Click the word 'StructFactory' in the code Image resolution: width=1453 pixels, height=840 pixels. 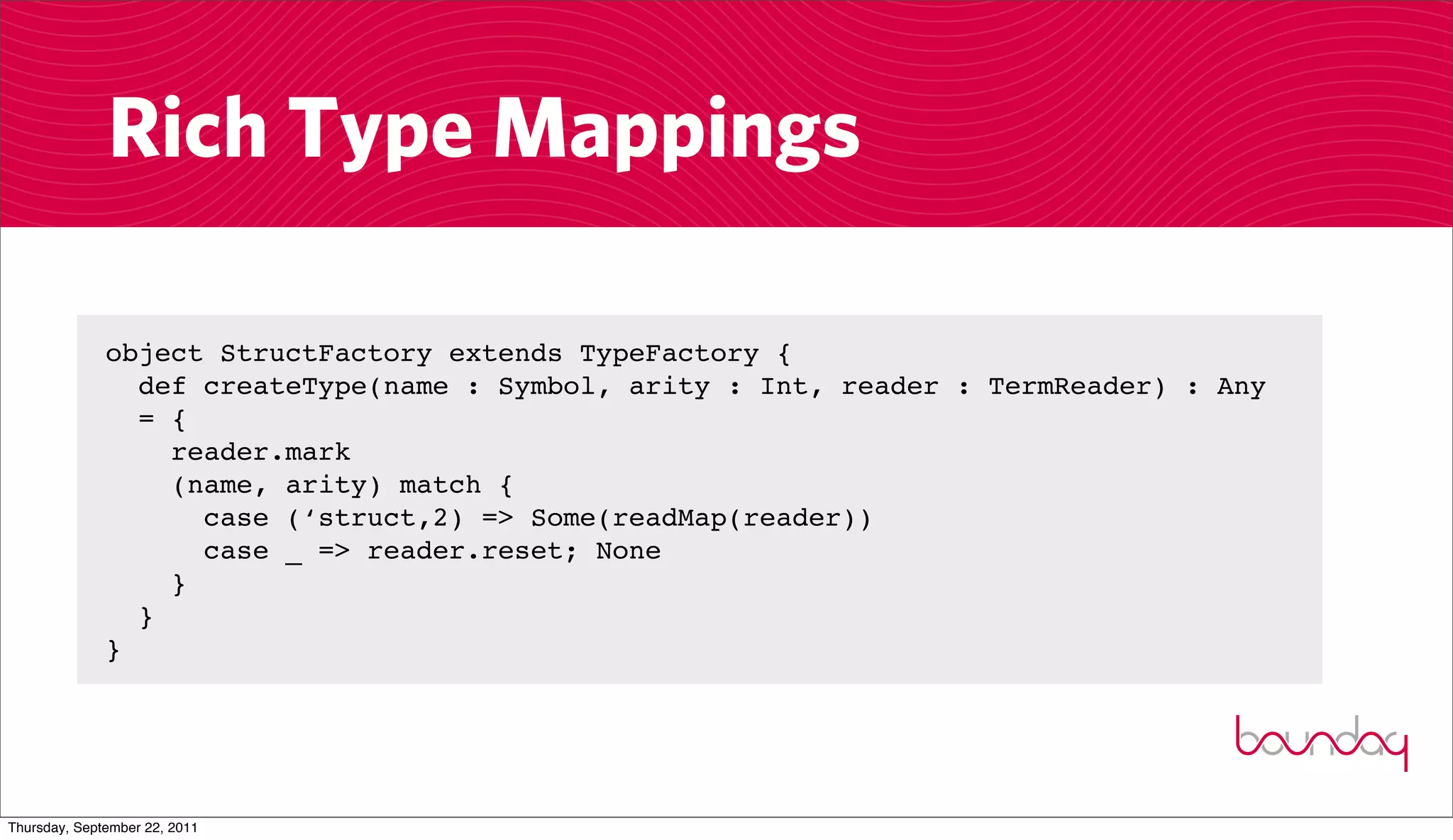[326, 353]
